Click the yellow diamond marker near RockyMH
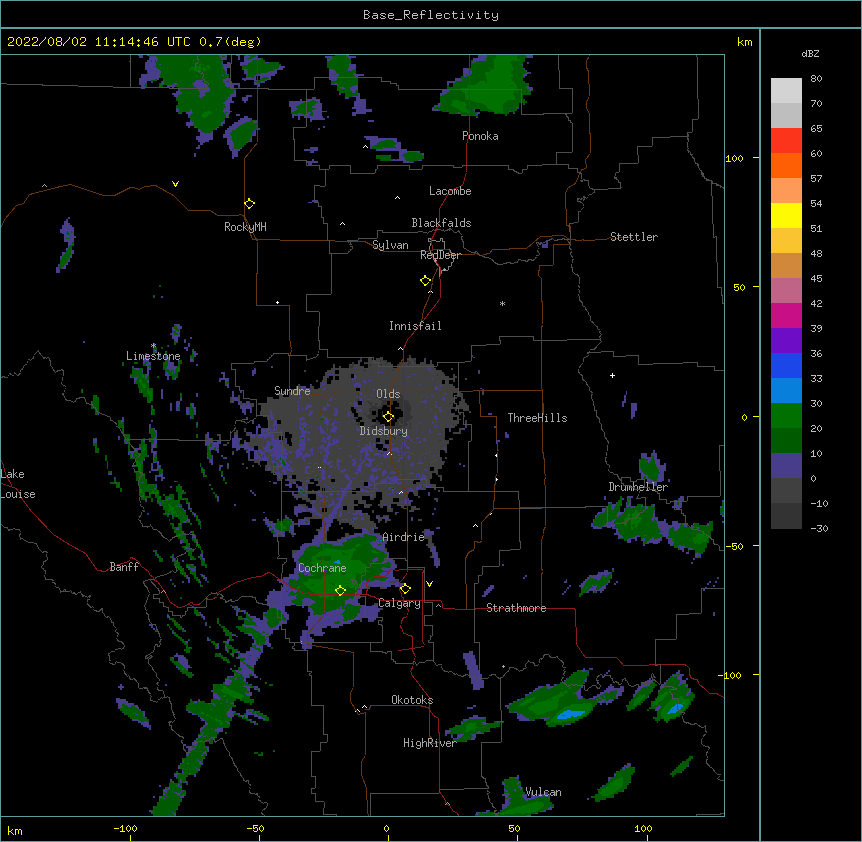The width and height of the screenshot is (862, 842). pos(250,204)
